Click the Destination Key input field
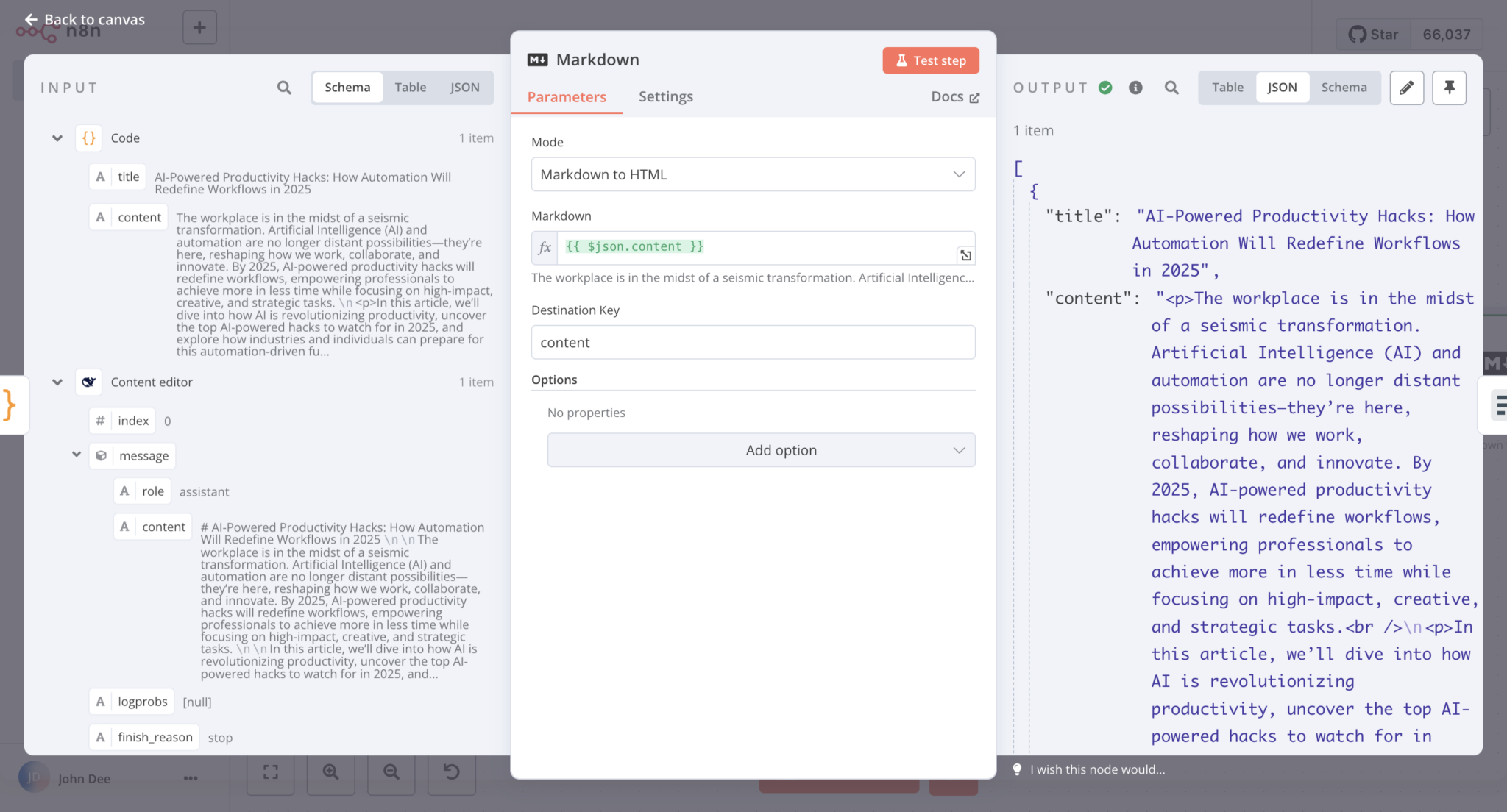Image resolution: width=1507 pixels, height=812 pixels. click(x=752, y=342)
